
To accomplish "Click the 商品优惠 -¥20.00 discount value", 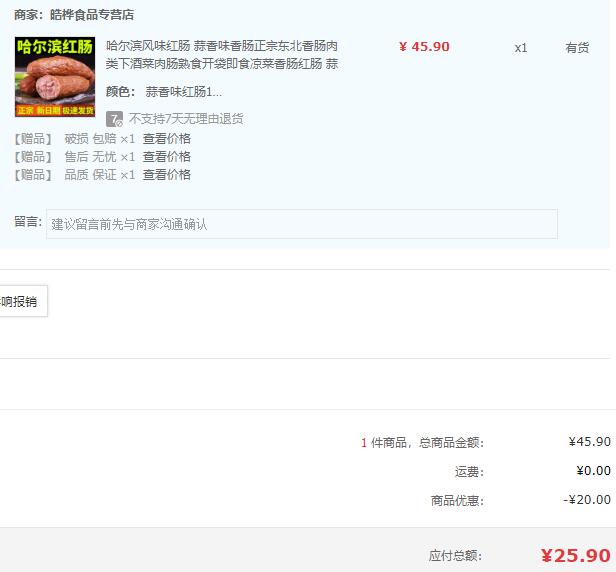I will coord(587,500).
